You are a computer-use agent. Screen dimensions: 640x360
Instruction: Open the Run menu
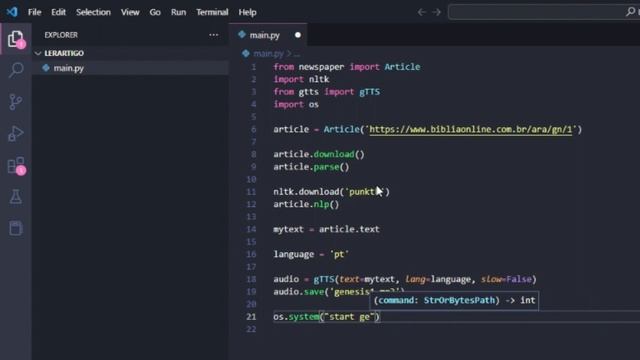click(x=178, y=12)
